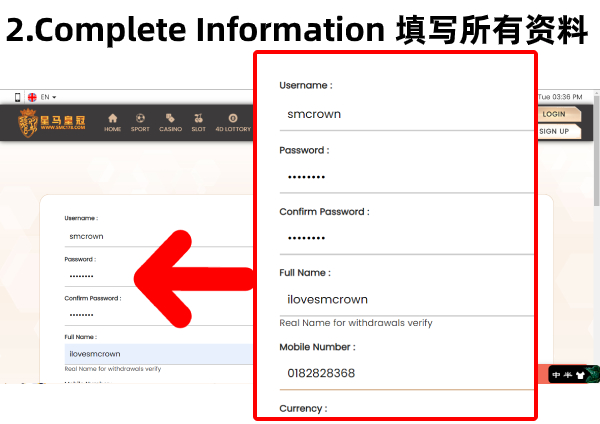Select the SLOT cherry icon
Image resolution: width=600 pixels, height=424 pixels.
[198, 122]
